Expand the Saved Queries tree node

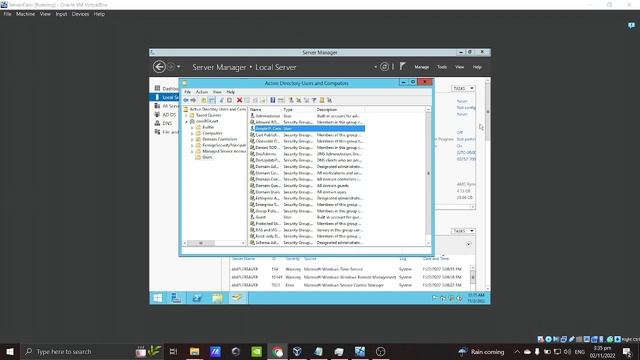coord(187,116)
